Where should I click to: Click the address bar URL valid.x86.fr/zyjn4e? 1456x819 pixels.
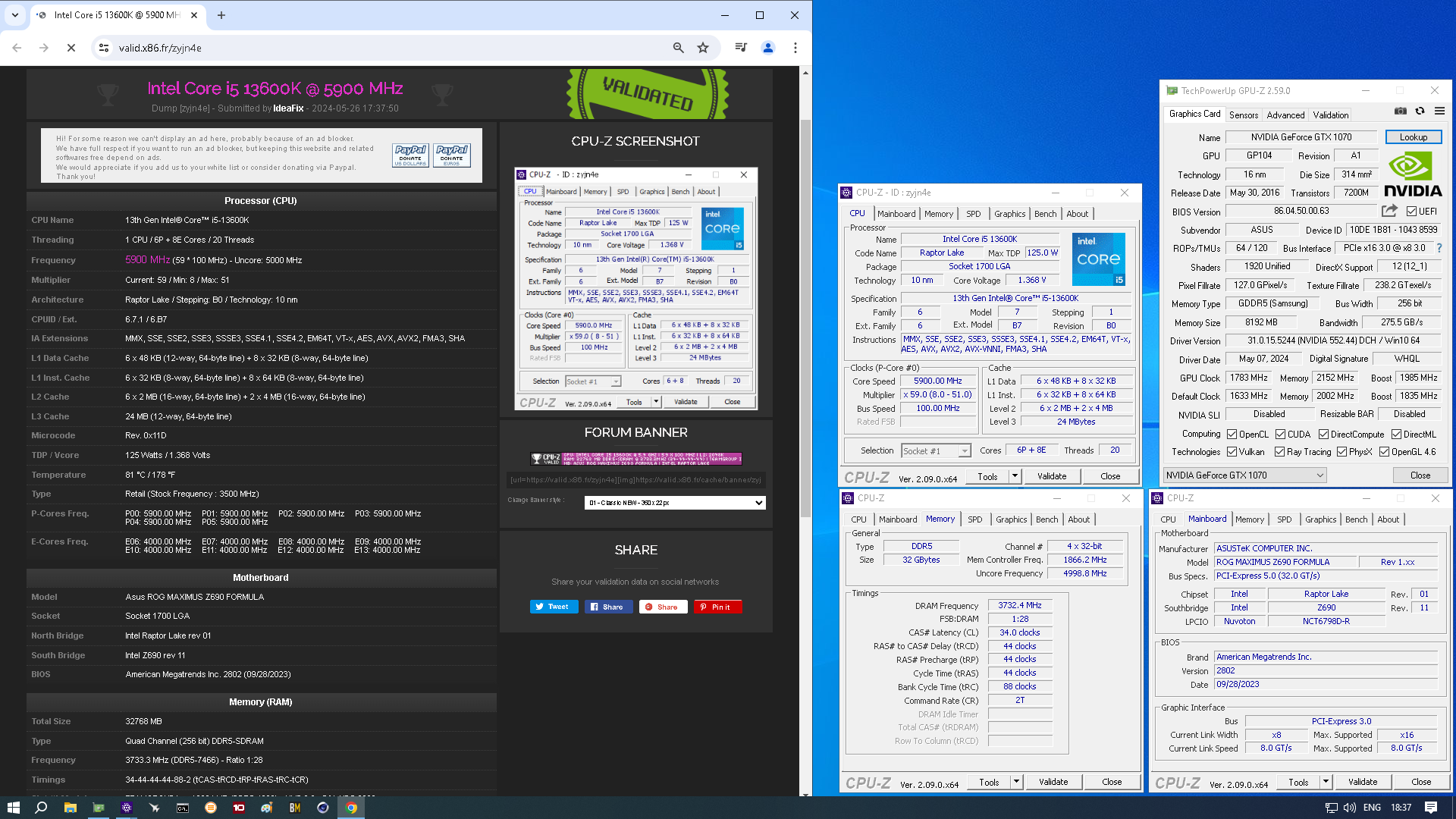160,48
